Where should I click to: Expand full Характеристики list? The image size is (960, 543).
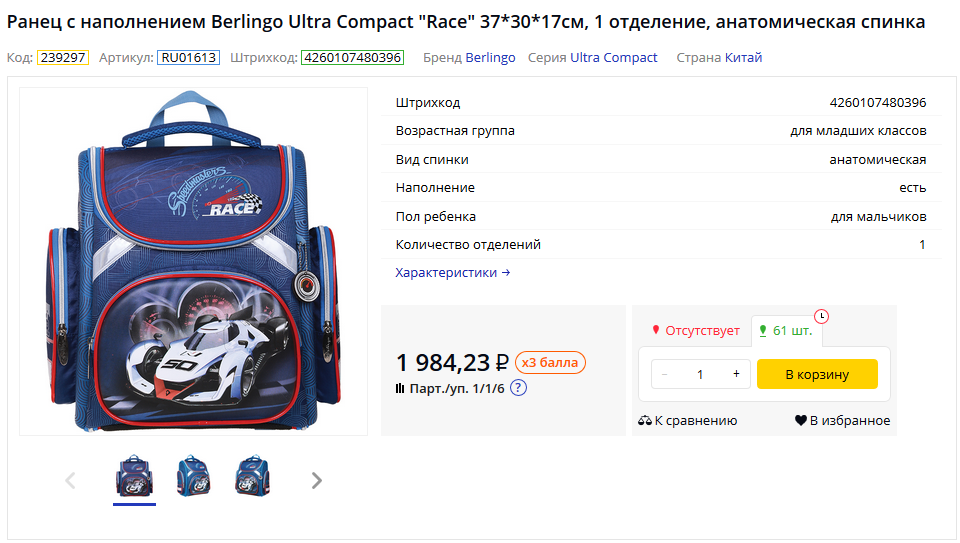(x=452, y=272)
